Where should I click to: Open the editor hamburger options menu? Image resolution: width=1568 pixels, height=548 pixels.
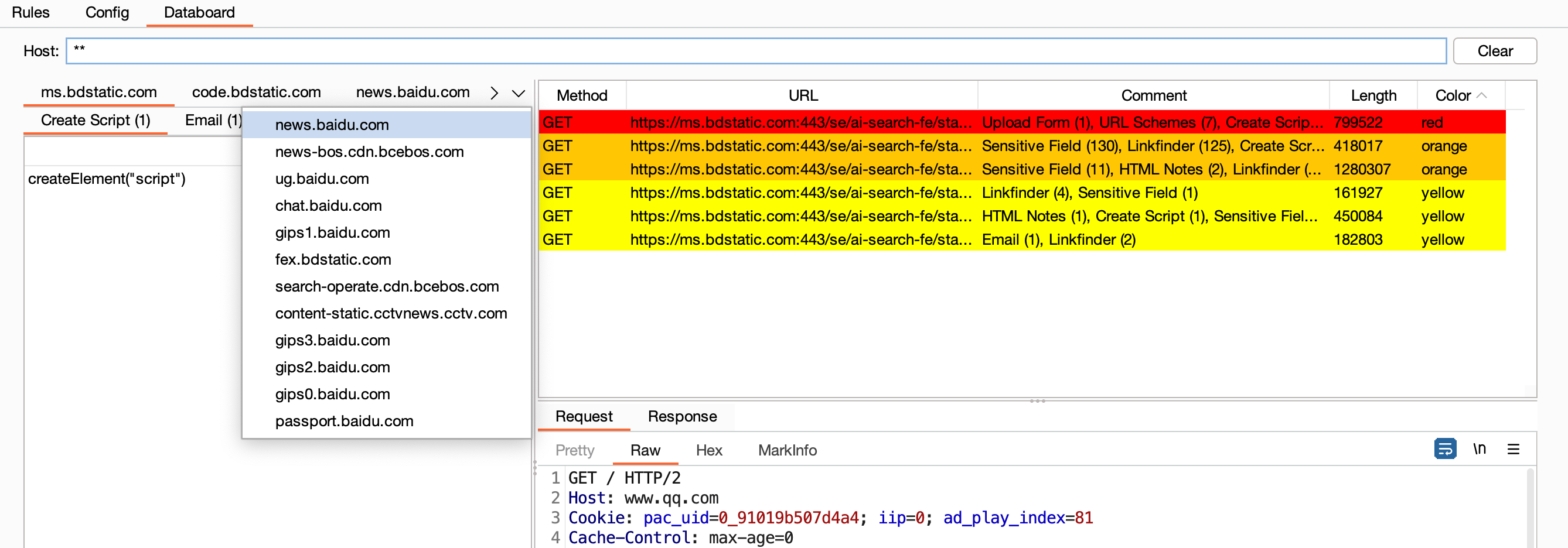click(x=1514, y=449)
